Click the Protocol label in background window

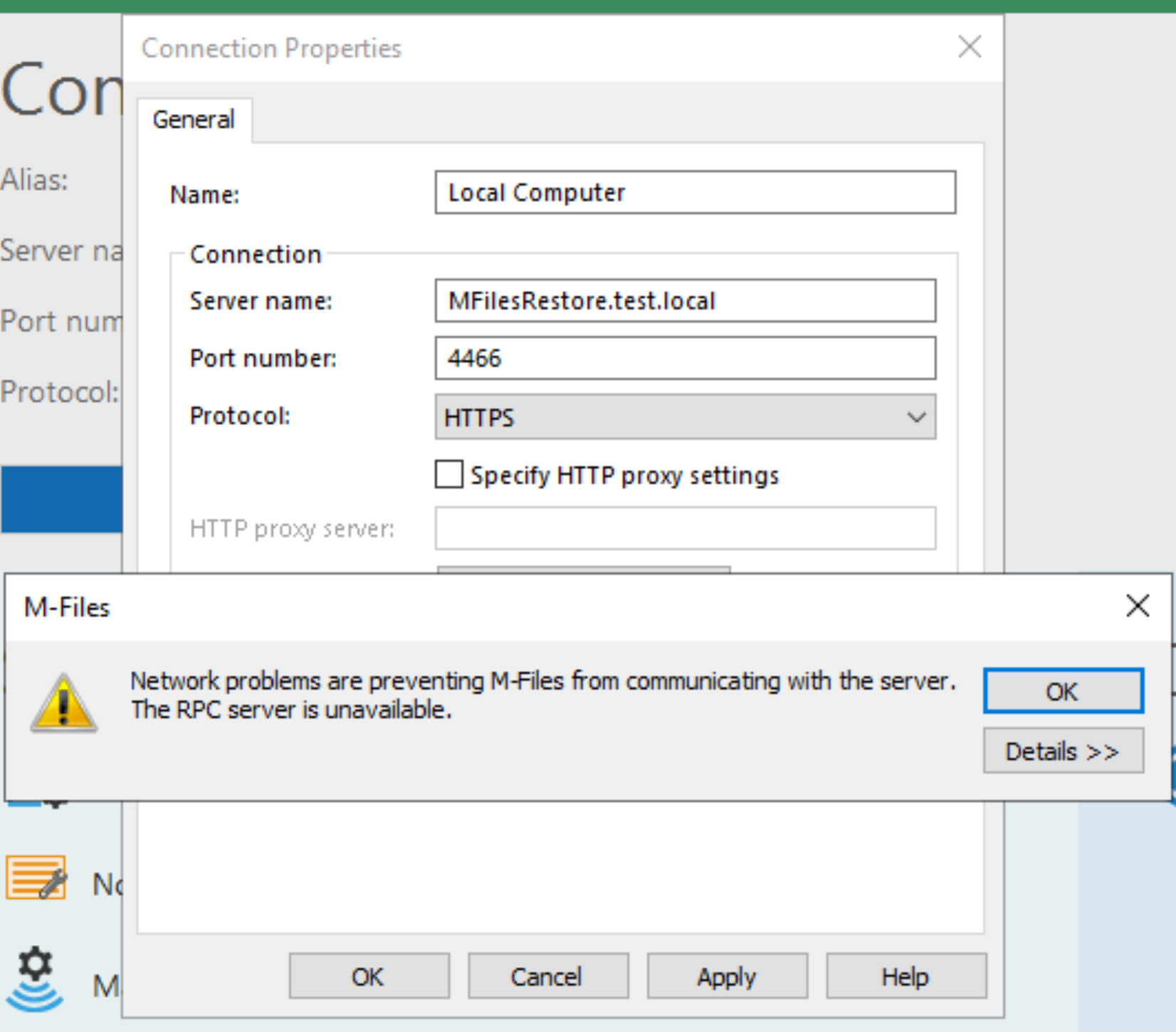click(x=60, y=392)
